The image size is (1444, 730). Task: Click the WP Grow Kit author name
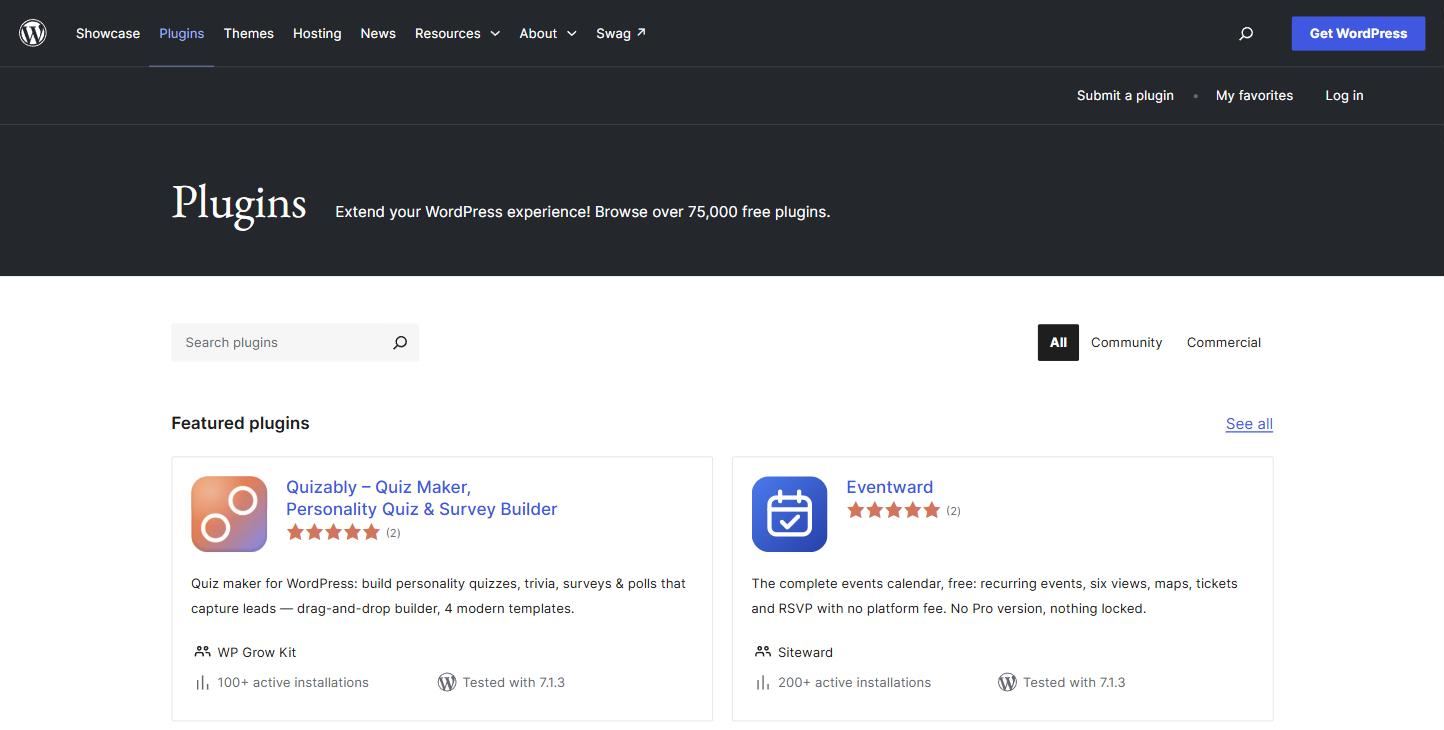point(257,652)
